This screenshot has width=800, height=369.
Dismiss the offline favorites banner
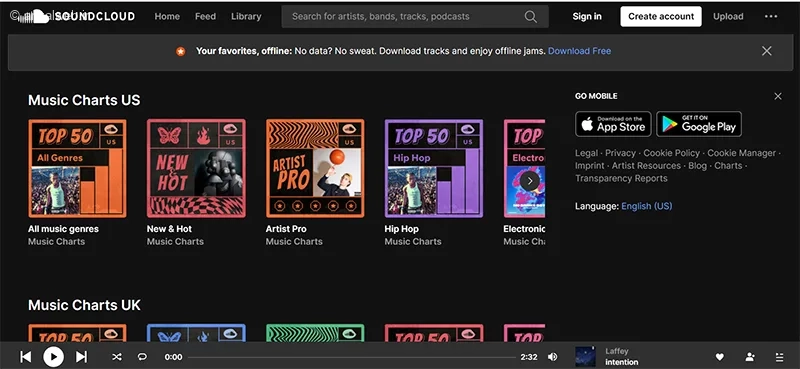click(x=766, y=51)
